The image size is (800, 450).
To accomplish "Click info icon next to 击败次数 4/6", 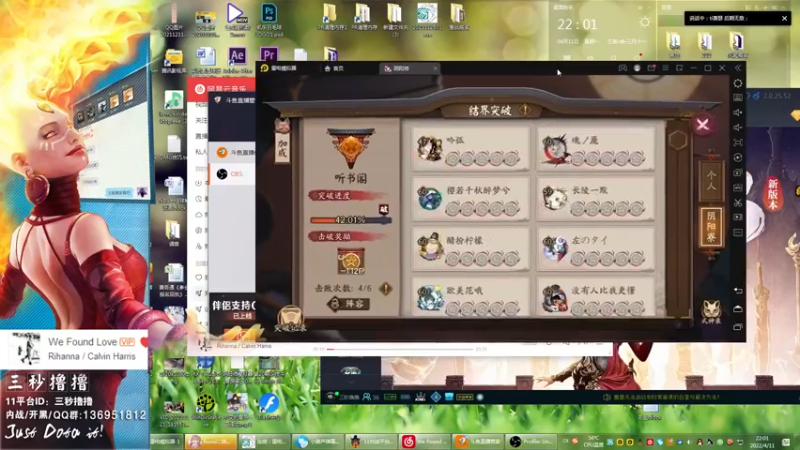I will click(x=386, y=288).
